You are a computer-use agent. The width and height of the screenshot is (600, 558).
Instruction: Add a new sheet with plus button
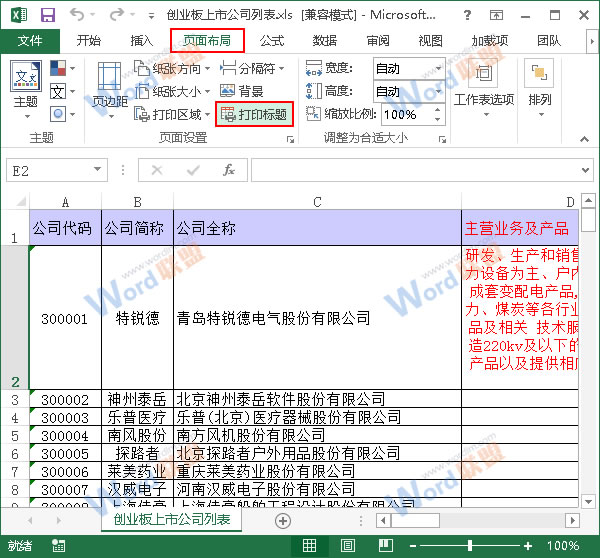(283, 521)
